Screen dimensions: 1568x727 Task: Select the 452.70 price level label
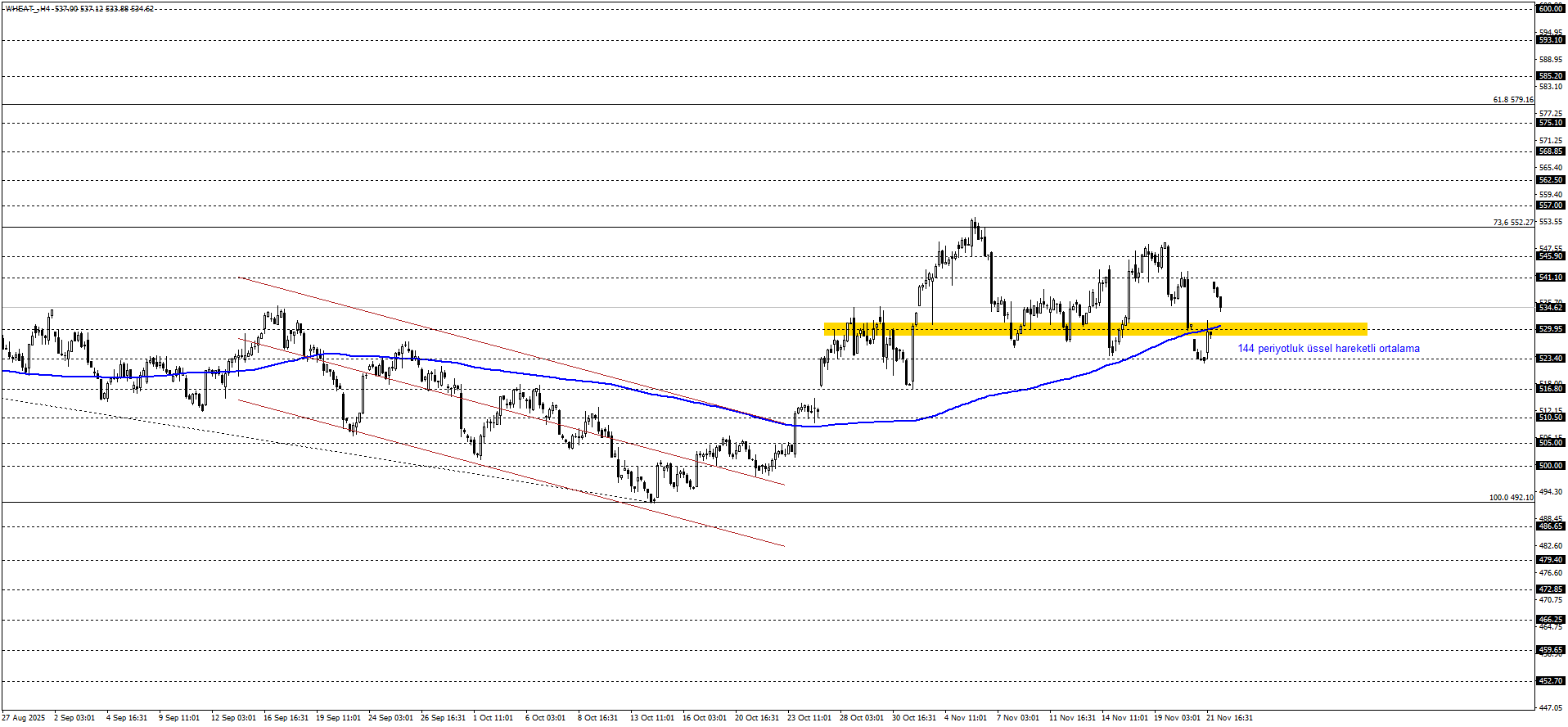click(x=1551, y=681)
